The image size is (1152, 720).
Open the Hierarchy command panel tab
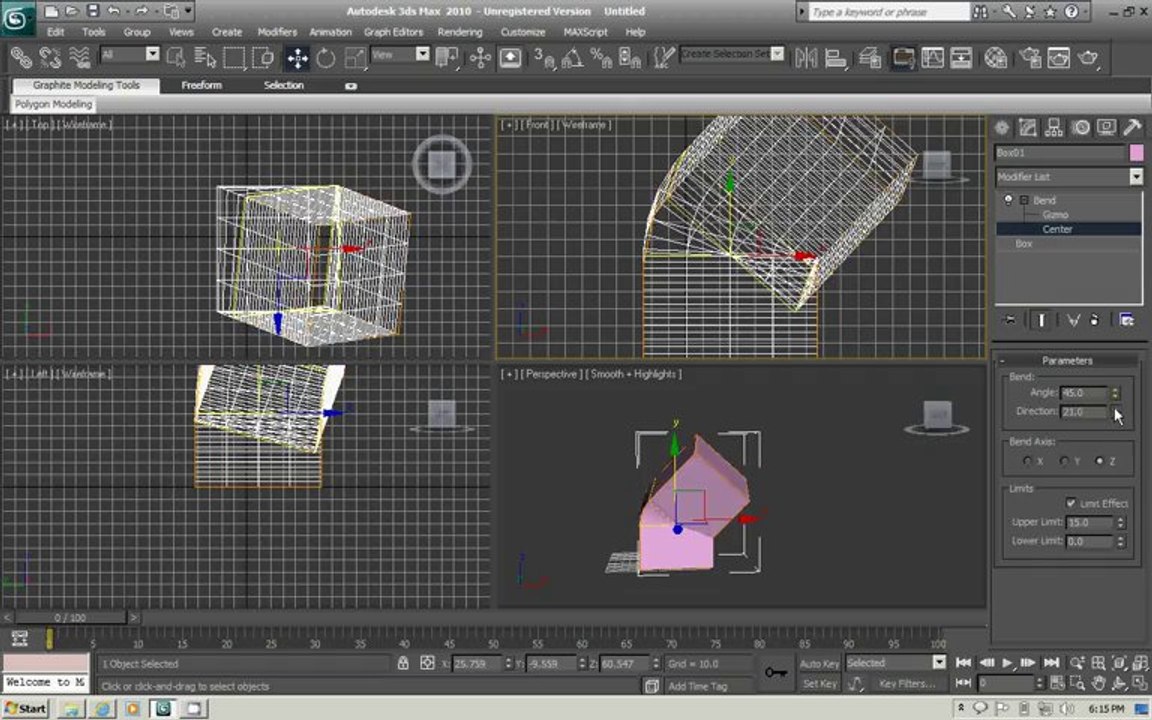click(1054, 128)
